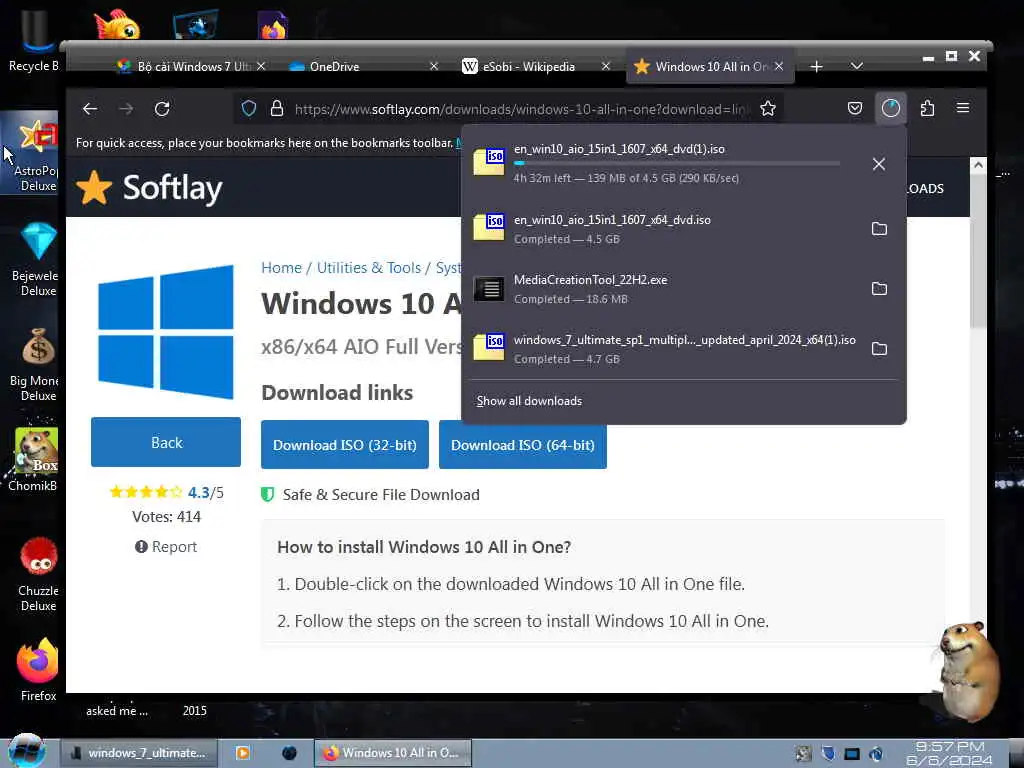Click the Windows 10 logo image

tap(166, 332)
